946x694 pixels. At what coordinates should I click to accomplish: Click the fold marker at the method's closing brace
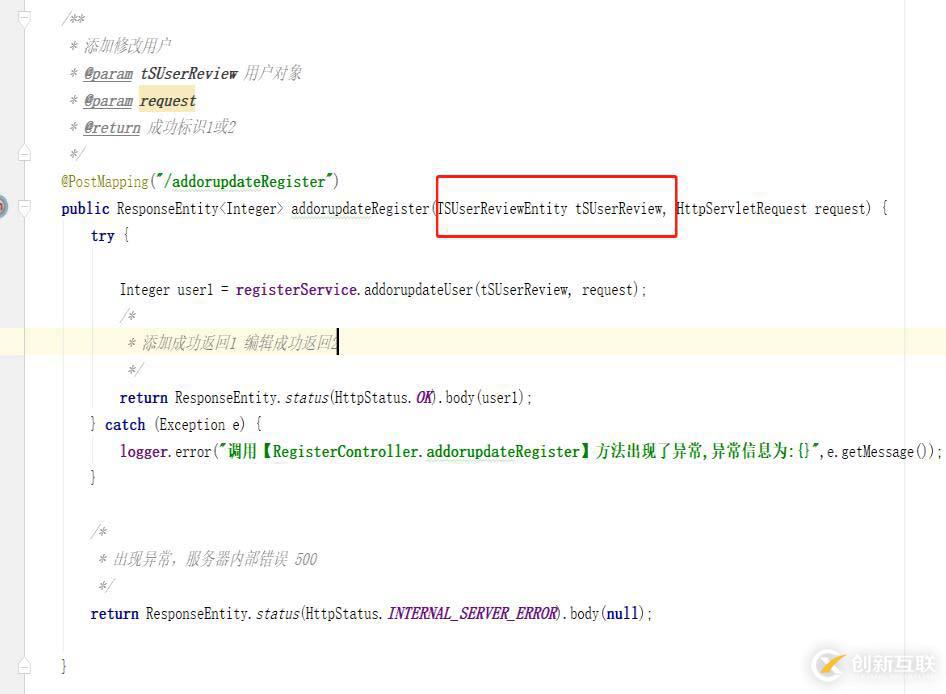[x=25, y=665]
